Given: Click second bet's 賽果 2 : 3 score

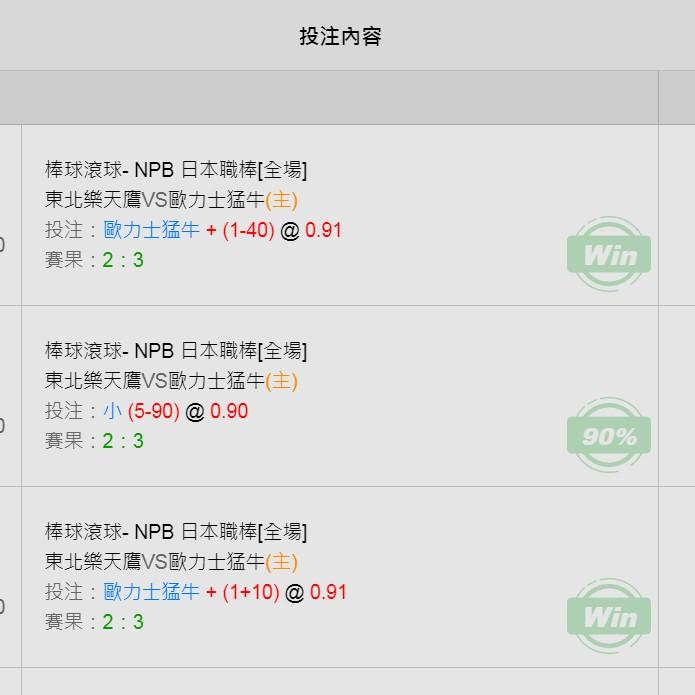Looking at the screenshot, I should (x=94, y=441).
